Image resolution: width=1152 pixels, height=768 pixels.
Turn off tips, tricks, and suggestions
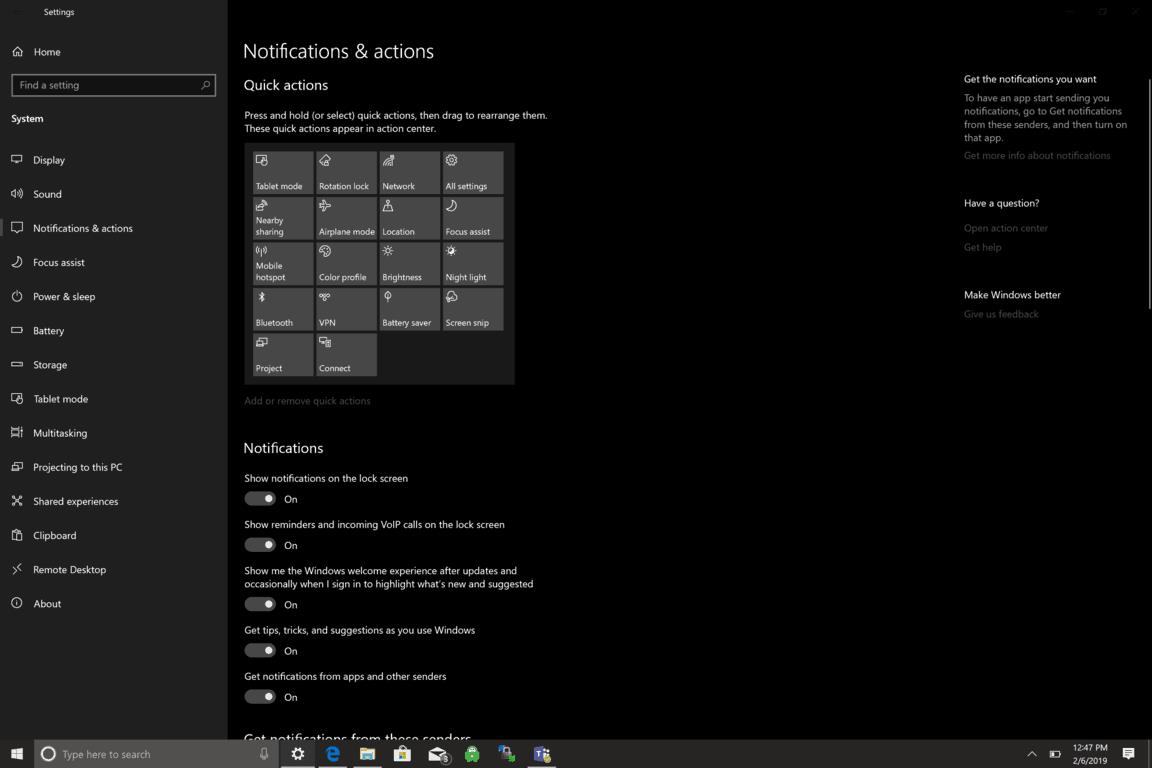(x=259, y=650)
